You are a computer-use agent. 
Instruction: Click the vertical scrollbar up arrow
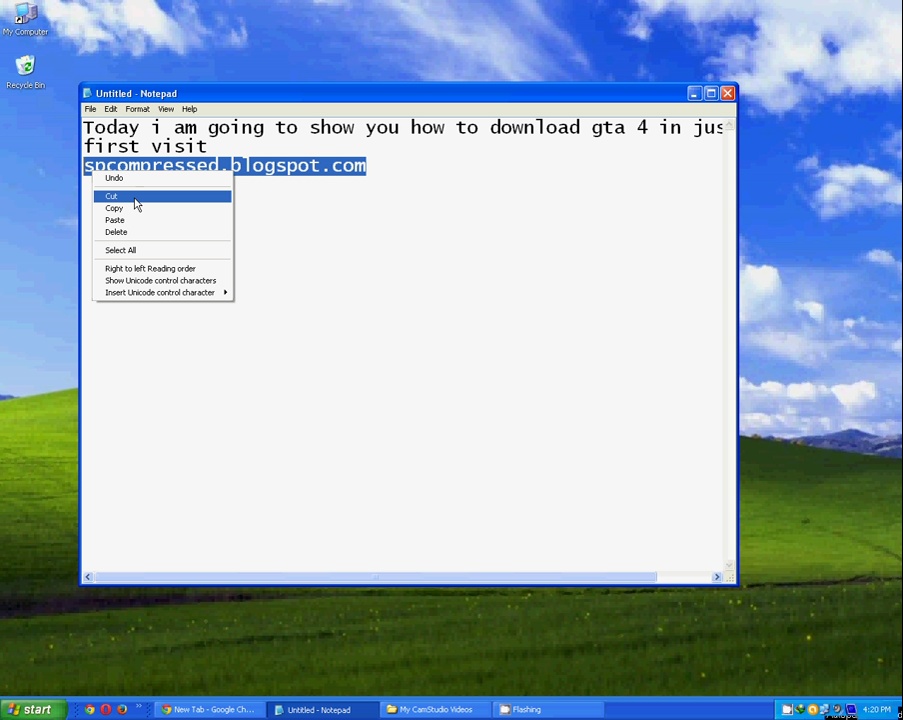[x=730, y=125]
